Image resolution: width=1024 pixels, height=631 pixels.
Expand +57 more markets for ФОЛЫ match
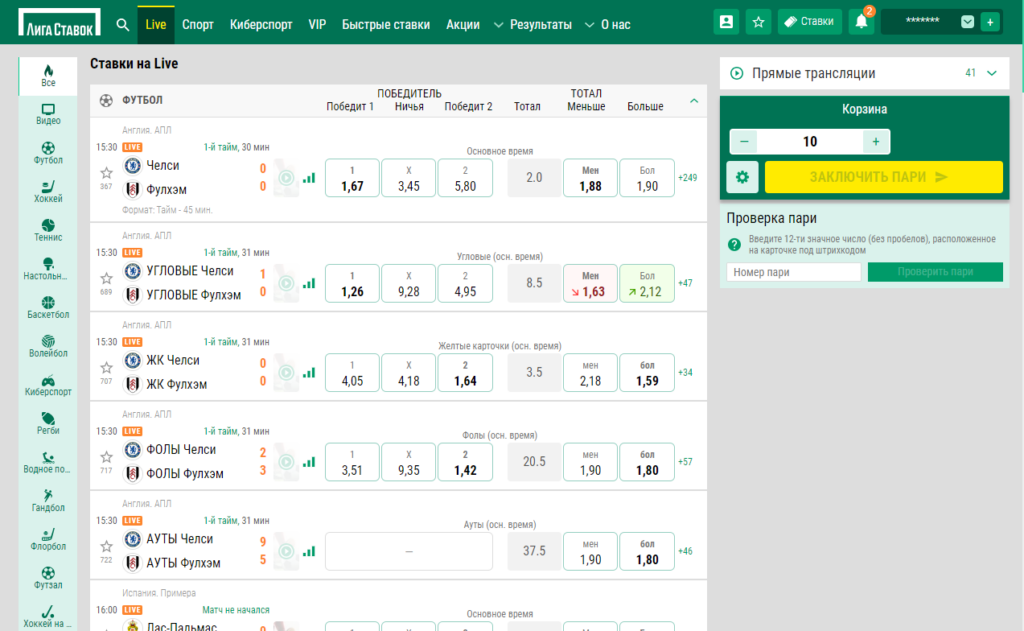(x=685, y=462)
